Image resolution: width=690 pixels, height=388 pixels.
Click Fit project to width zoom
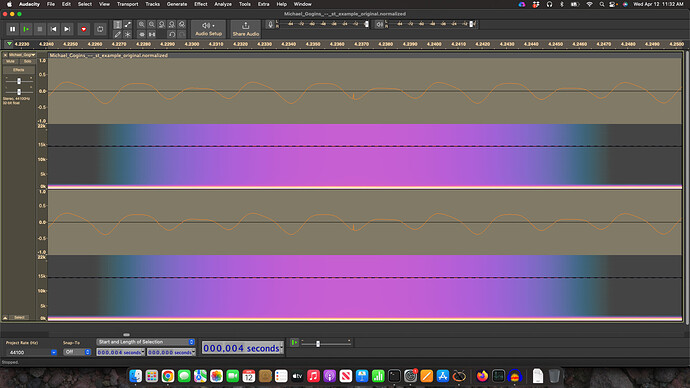coord(172,24)
